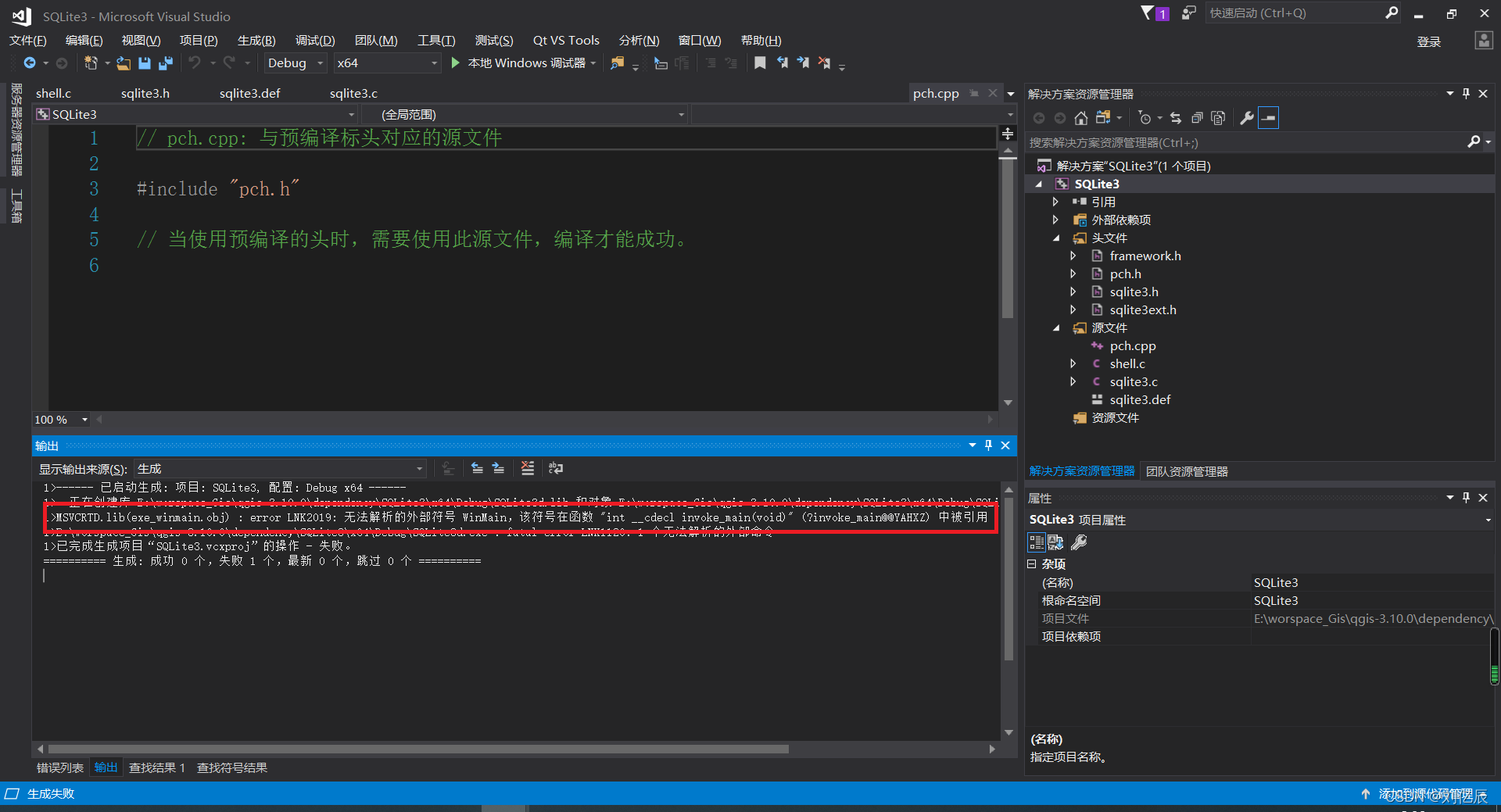Collapse the 杂项 category in Properties
This screenshot has height=812, width=1501.
tap(1032, 563)
